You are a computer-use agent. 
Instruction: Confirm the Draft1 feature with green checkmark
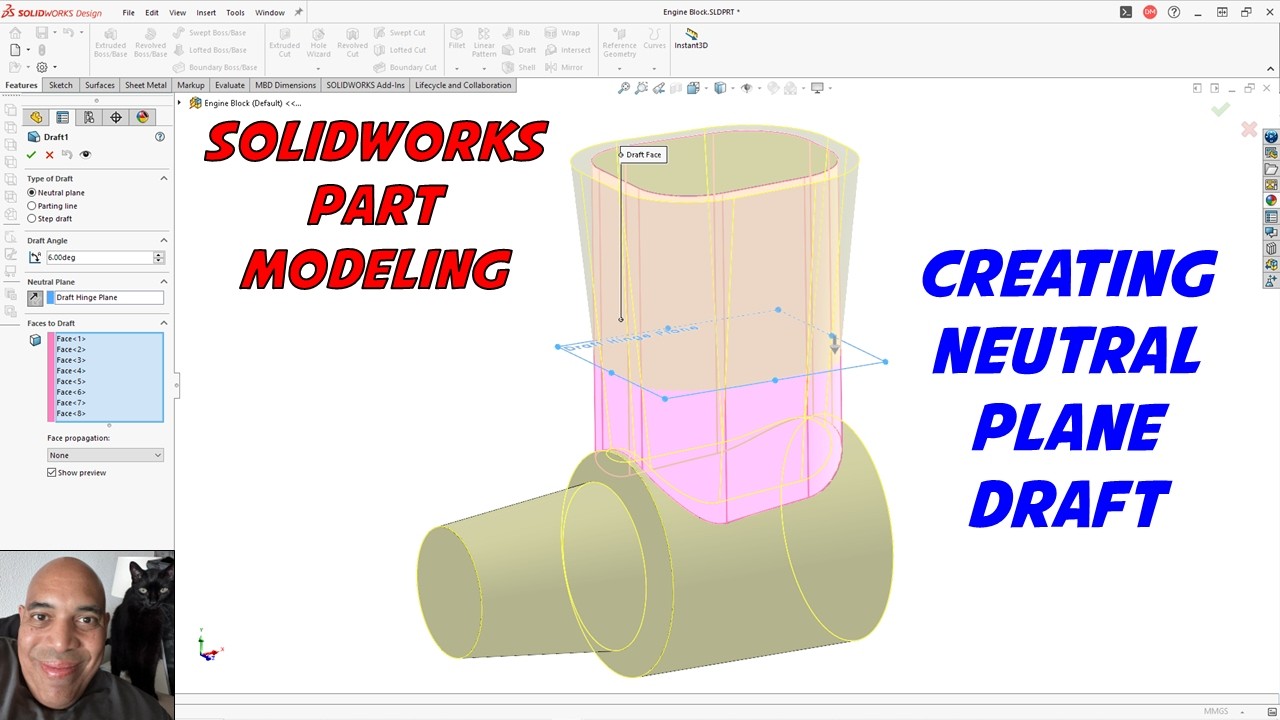pos(32,155)
